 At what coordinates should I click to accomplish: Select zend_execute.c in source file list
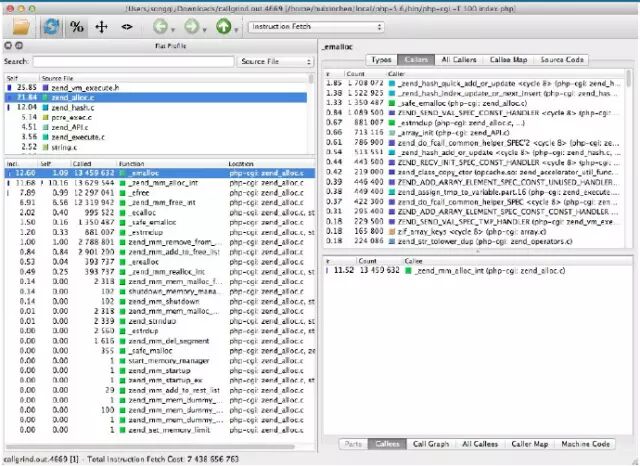tap(156, 137)
